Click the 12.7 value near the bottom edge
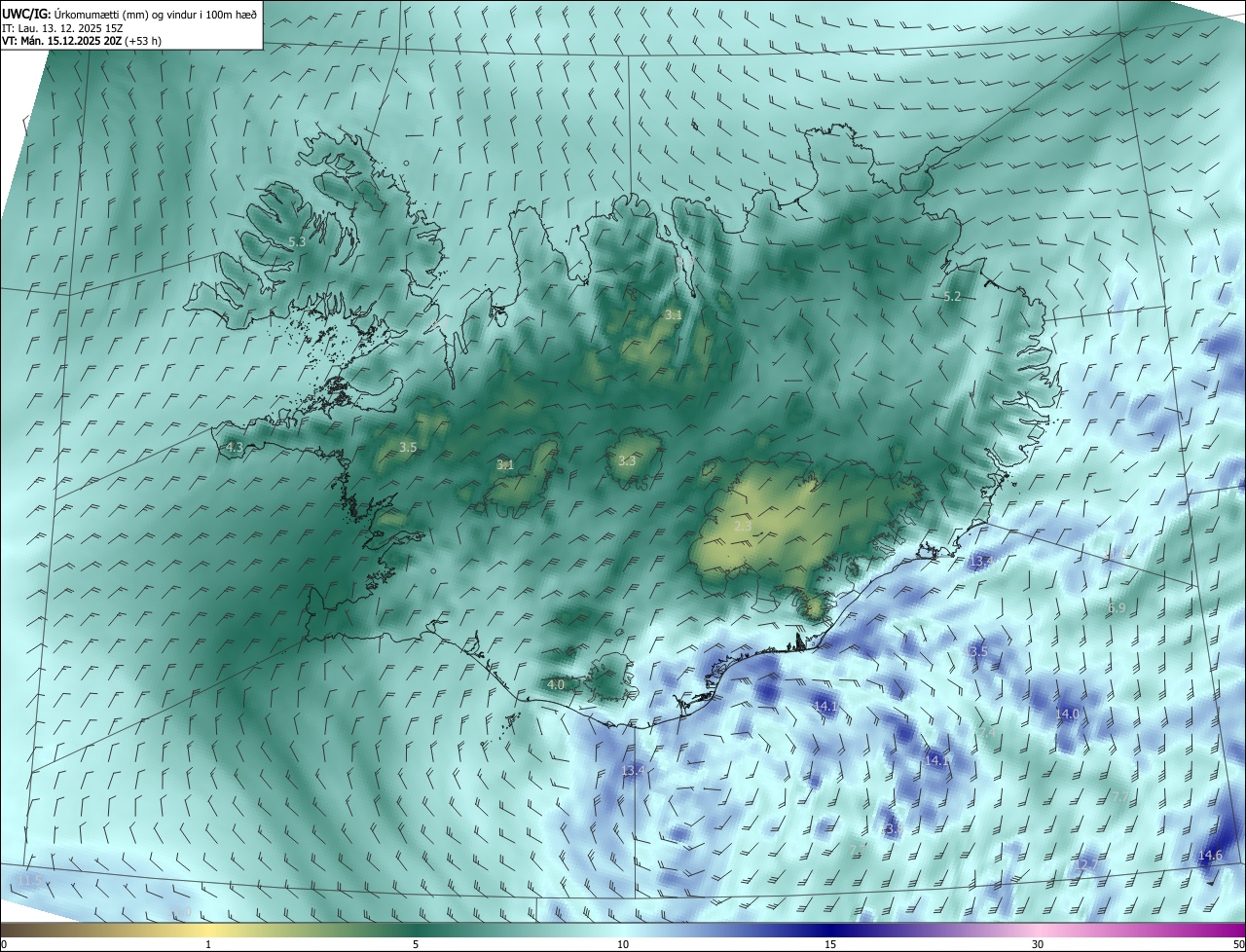The image size is (1246, 952). (x=1085, y=864)
